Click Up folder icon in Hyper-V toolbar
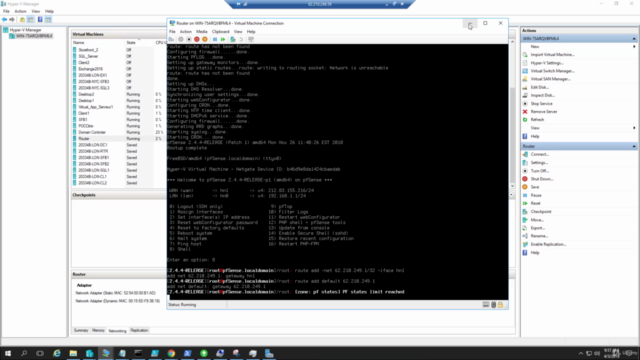The height and width of the screenshot is (360, 640). pyautogui.click(x=22, y=19)
